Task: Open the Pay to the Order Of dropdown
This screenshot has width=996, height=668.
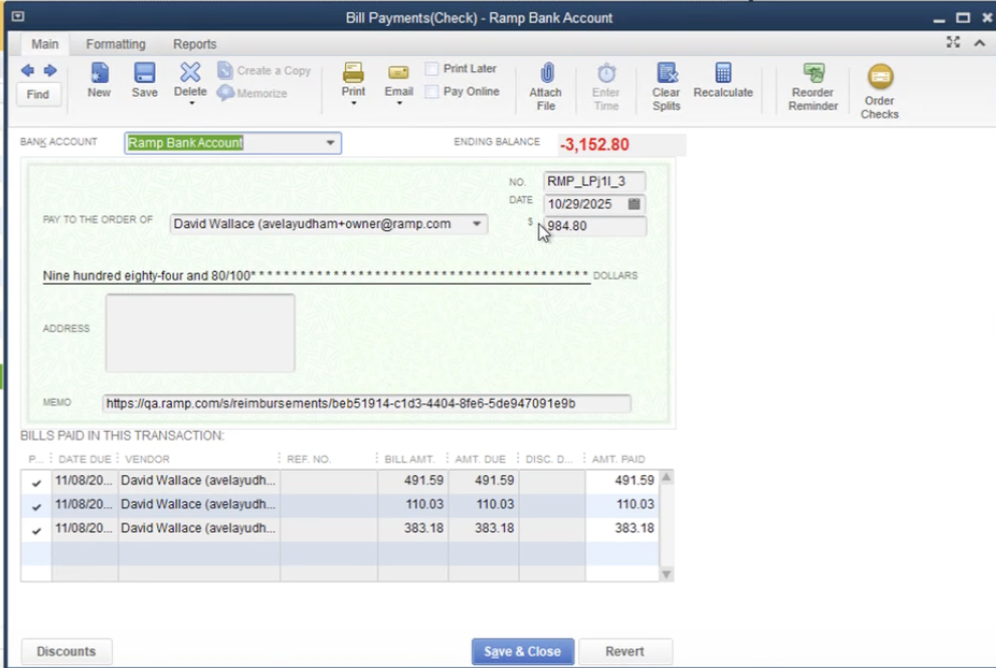Action: click(477, 224)
